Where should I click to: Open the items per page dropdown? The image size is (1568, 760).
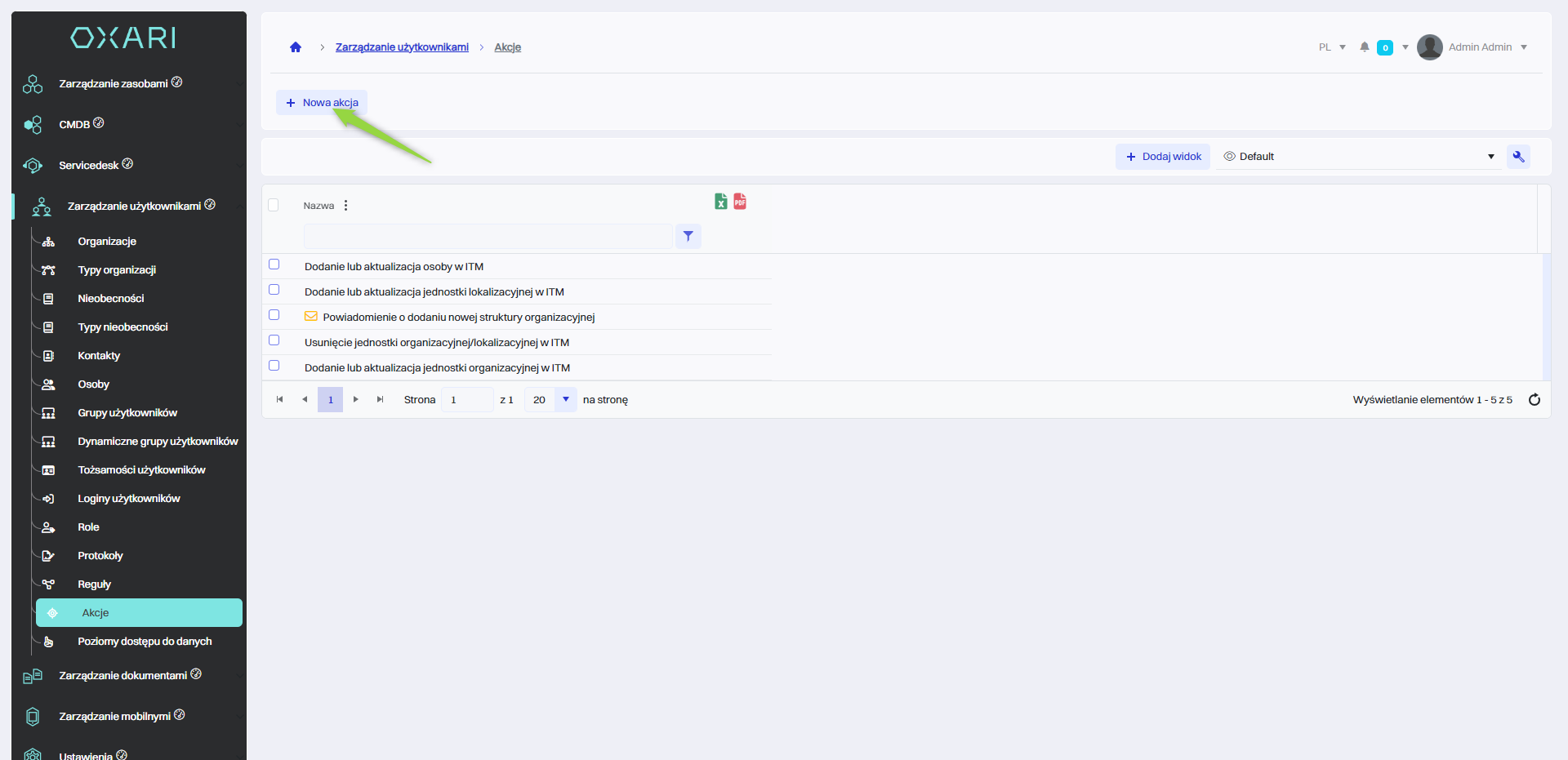click(565, 400)
